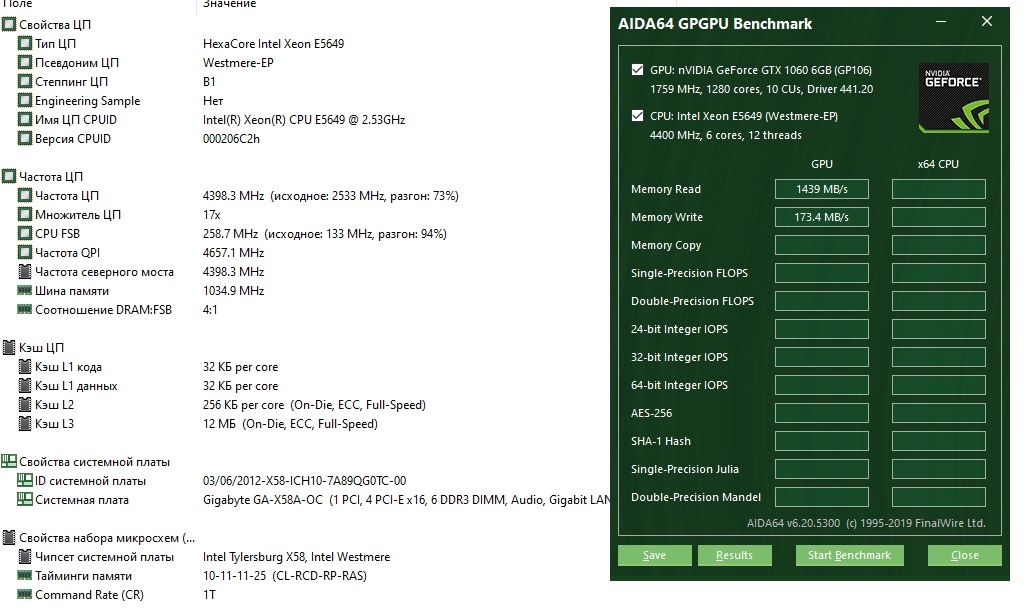The height and width of the screenshot is (615, 1035).
Task: Click the icon beside Частота QPI
Action: pyautogui.click(x=24, y=252)
